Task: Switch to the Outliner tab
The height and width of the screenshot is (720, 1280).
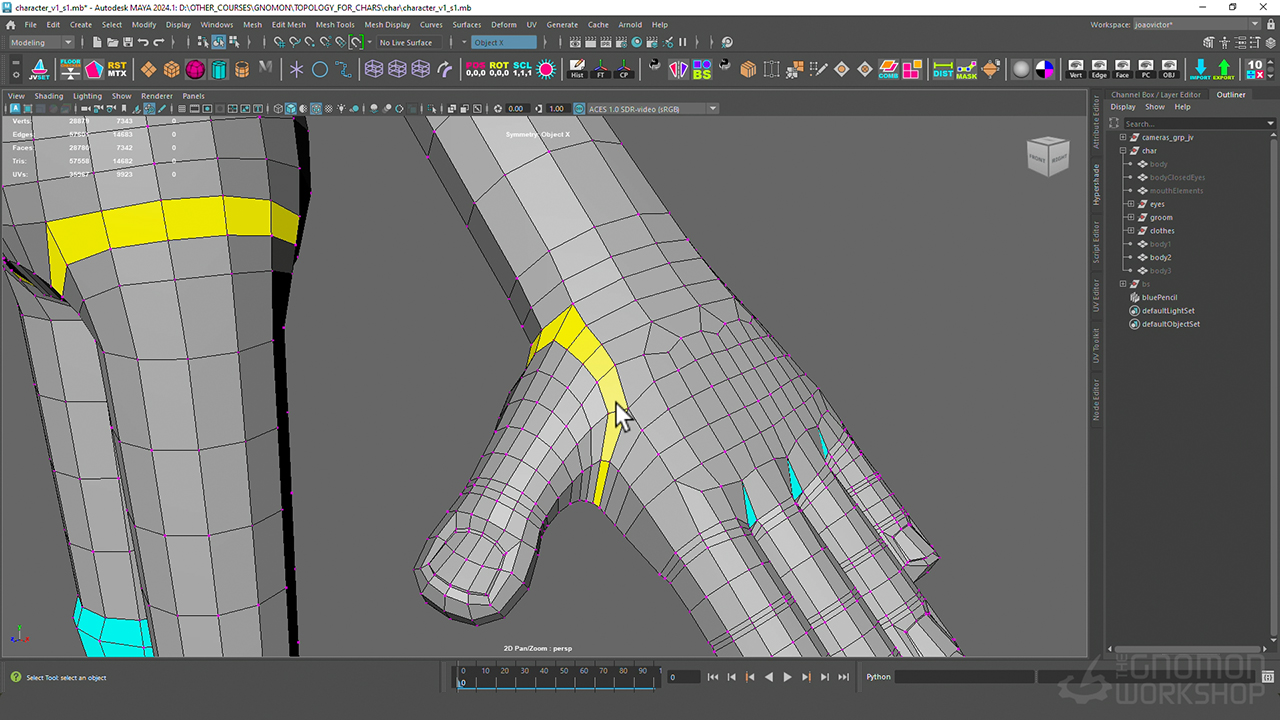Action: 1231,95
